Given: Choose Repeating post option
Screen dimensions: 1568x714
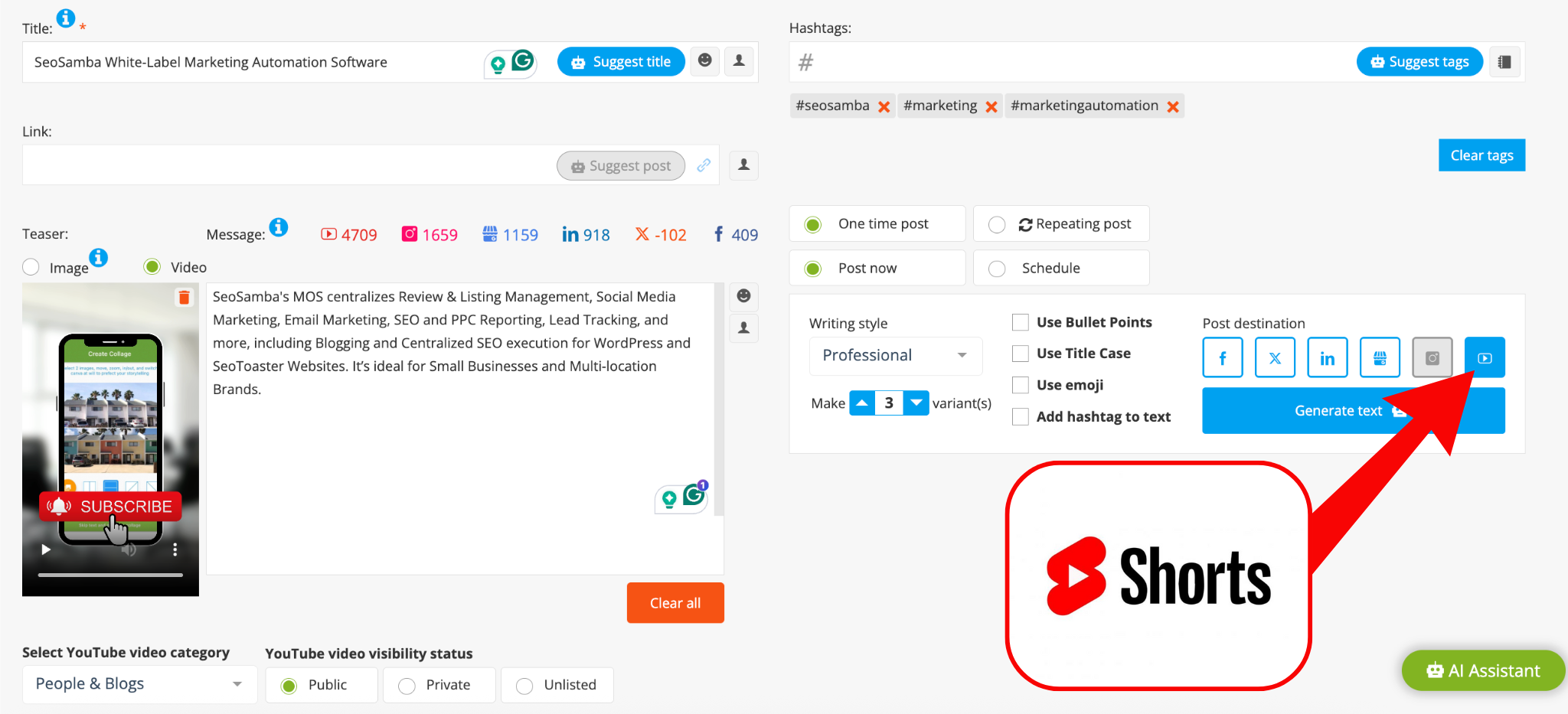Looking at the screenshot, I should (x=1061, y=224).
